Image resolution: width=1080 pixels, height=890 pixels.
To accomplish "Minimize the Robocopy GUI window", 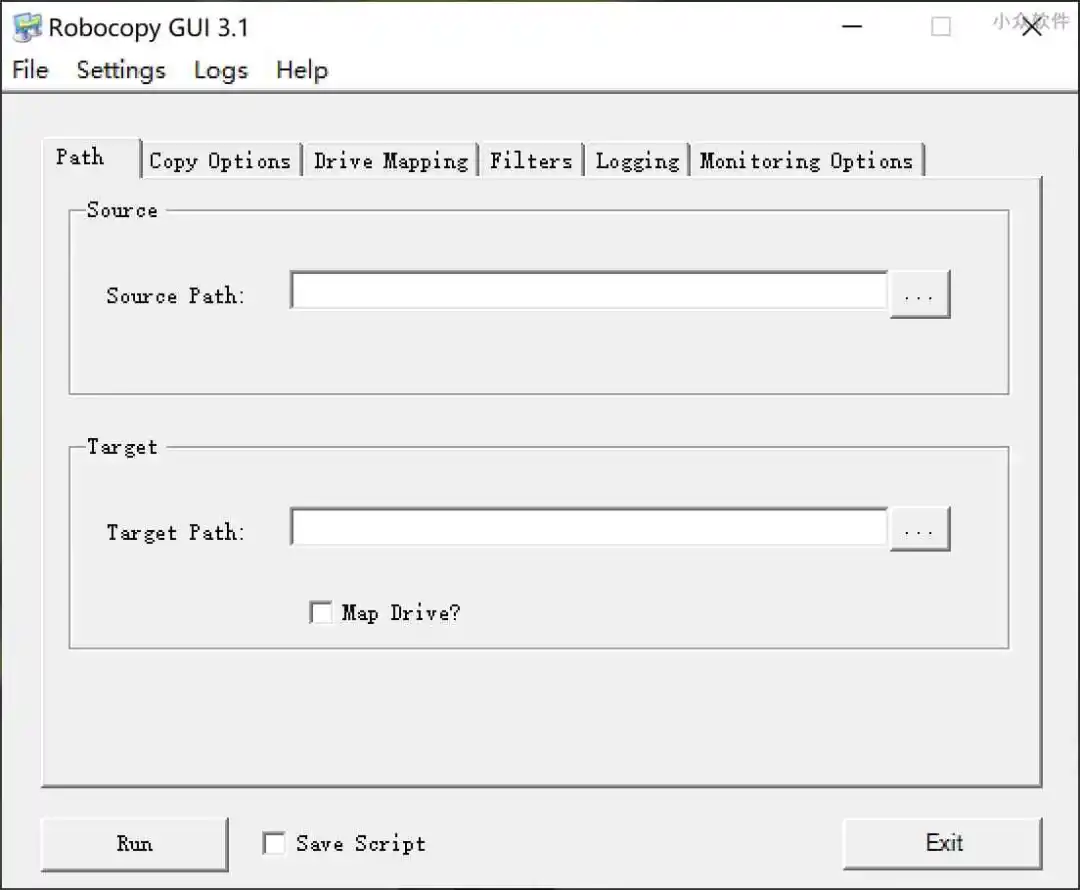I will point(852,27).
